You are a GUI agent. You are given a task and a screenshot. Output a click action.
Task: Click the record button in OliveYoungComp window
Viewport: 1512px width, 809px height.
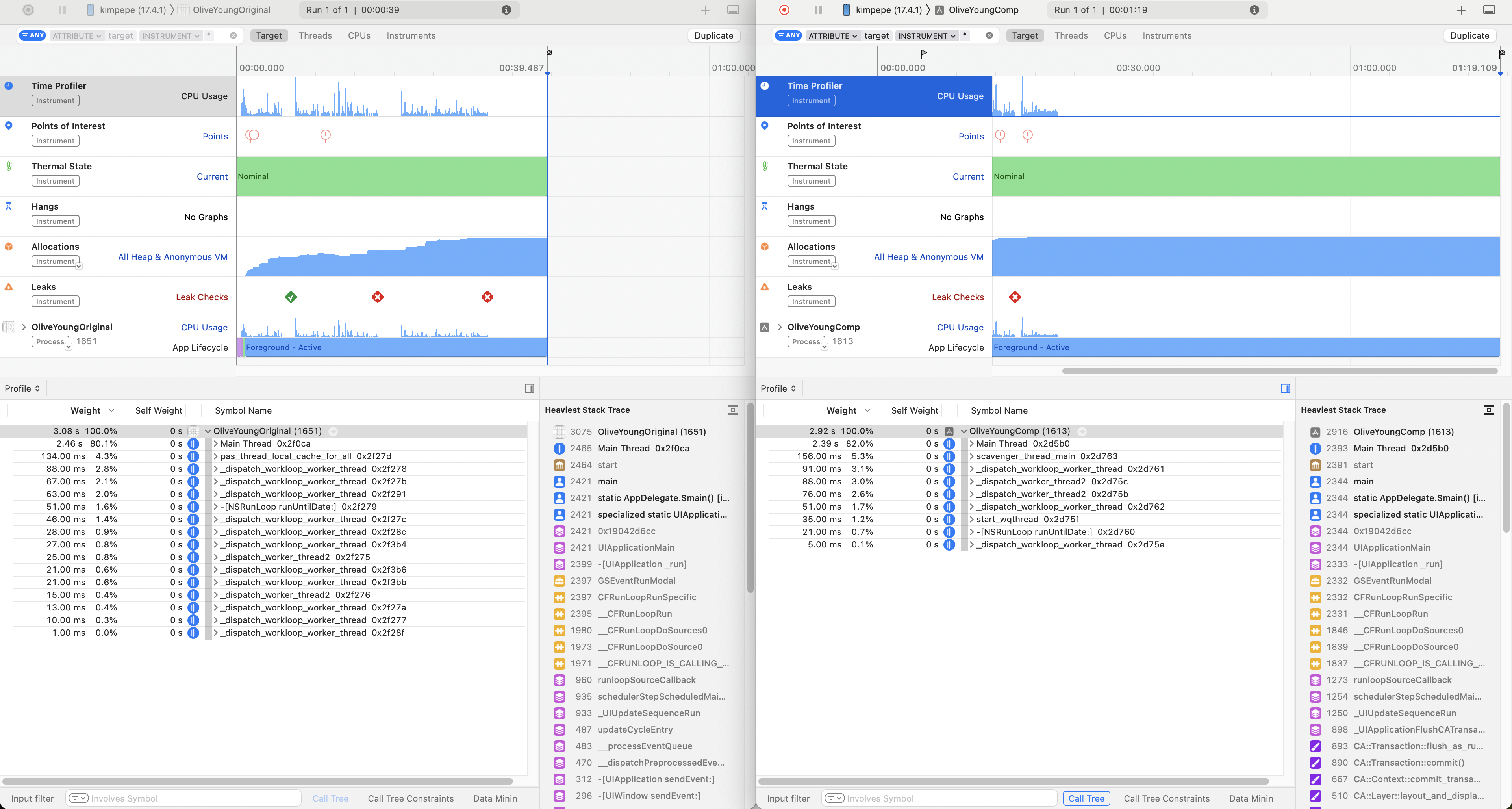pyautogui.click(x=784, y=10)
